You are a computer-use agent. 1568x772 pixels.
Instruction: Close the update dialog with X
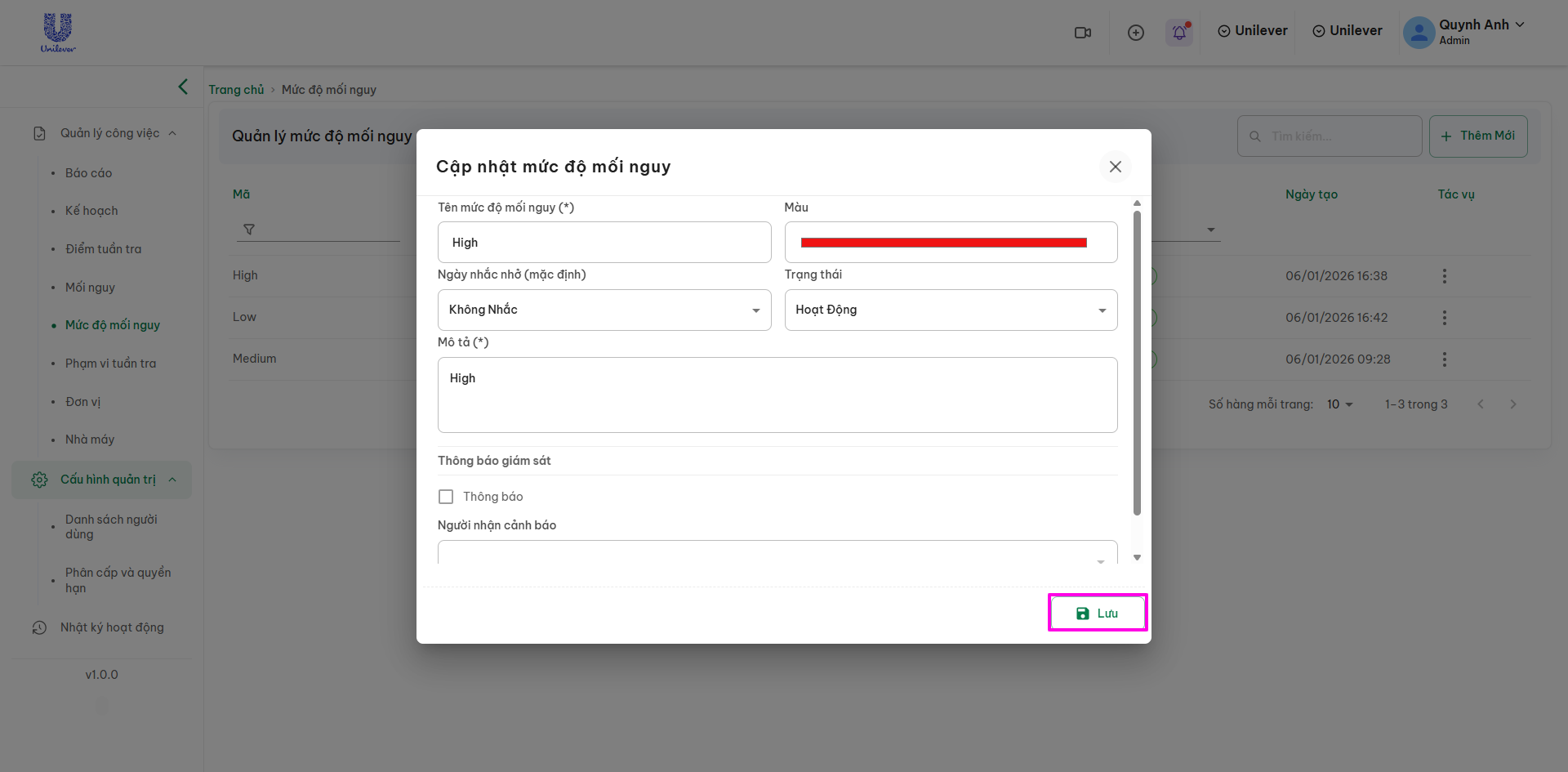(1115, 167)
